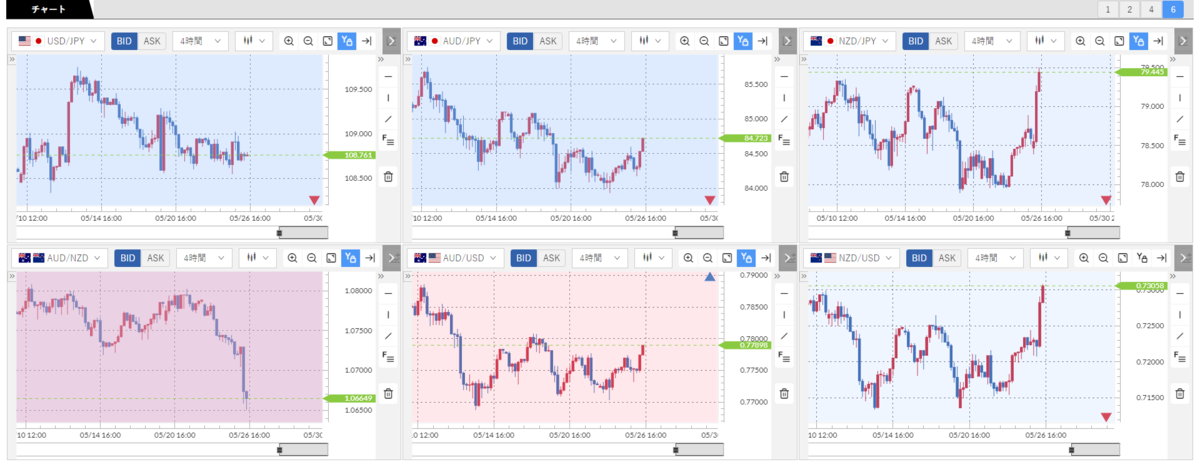
Task: Delete drawings on AUD/NZD chart
Action: pyautogui.click(x=388, y=394)
